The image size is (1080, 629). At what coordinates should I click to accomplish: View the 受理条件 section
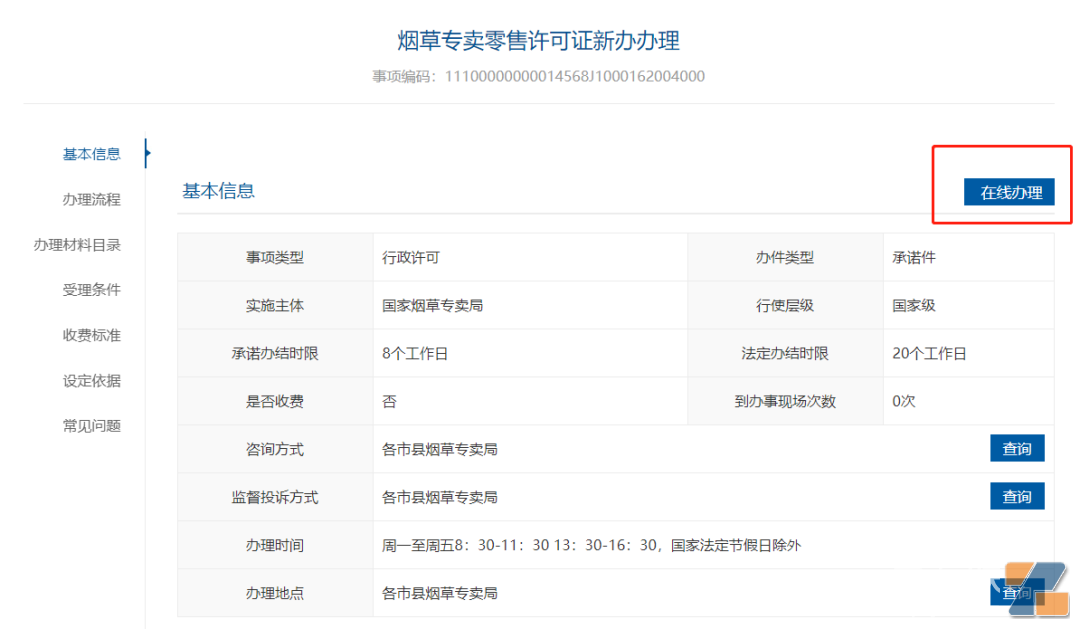91,289
